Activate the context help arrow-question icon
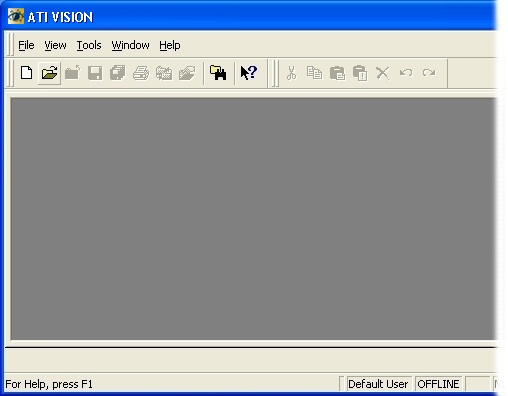The height and width of the screenshot is (396, 508). 249,73
